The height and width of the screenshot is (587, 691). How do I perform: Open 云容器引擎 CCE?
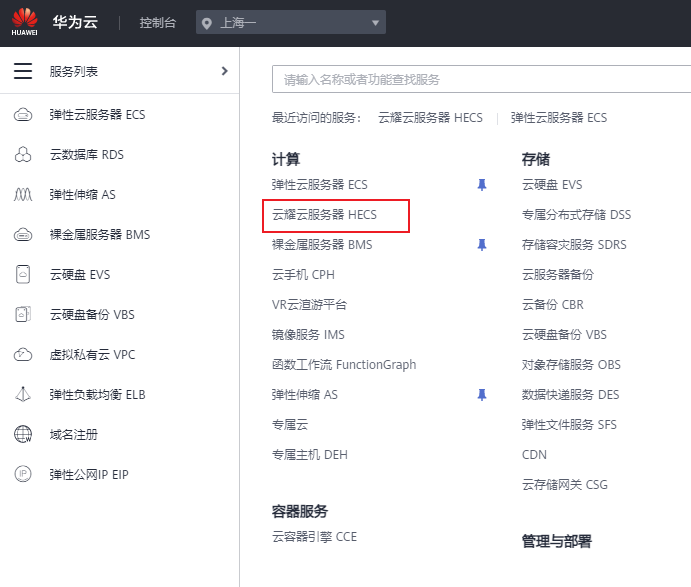click(314, 537)
